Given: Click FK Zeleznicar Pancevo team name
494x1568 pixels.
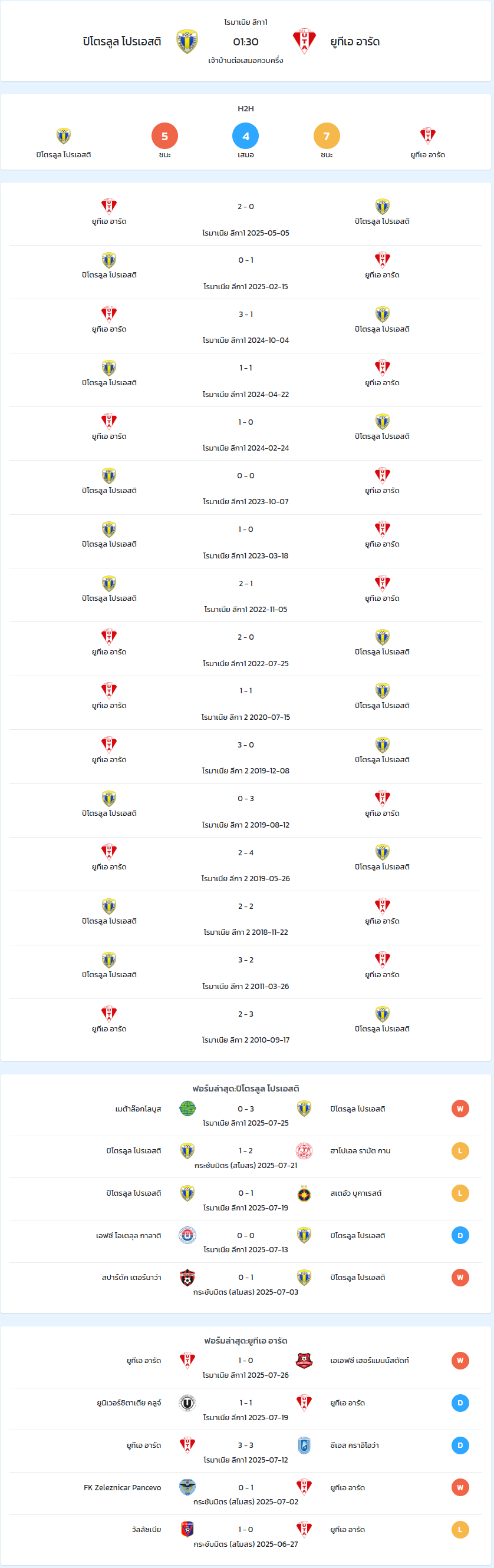Looking at the screenshot, I should (123, 1487).
